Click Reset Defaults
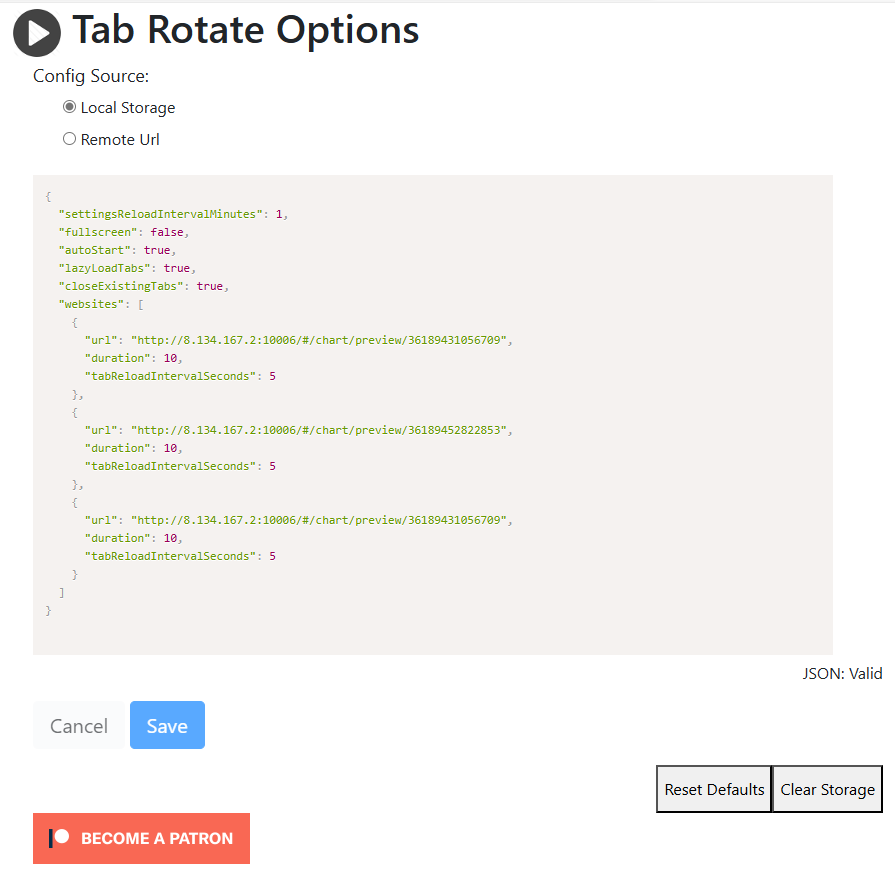This screenshot has height=876, width=895. tap(714, 789)
